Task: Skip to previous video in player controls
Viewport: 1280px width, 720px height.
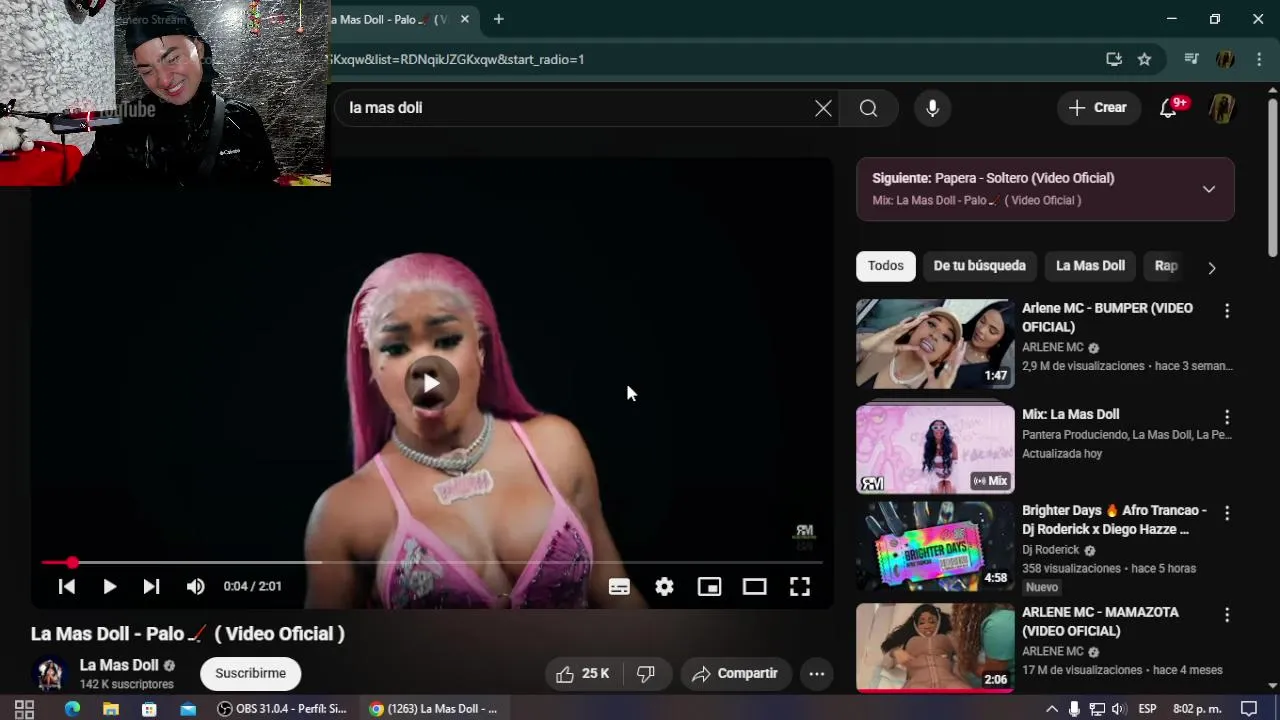Action: tap(66, 587)
